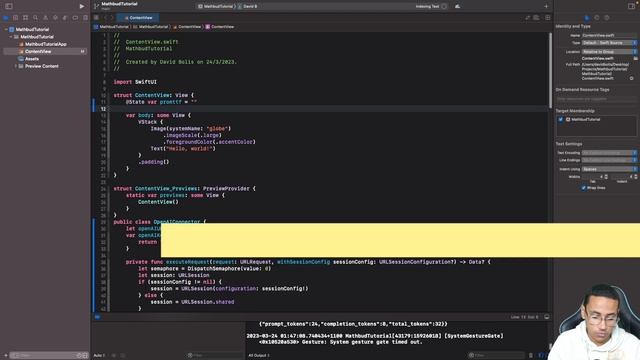The width and height of the screenshot is (640, 360).
Task: Click the On Demand Resource Tags field
Action: [596, 99]
